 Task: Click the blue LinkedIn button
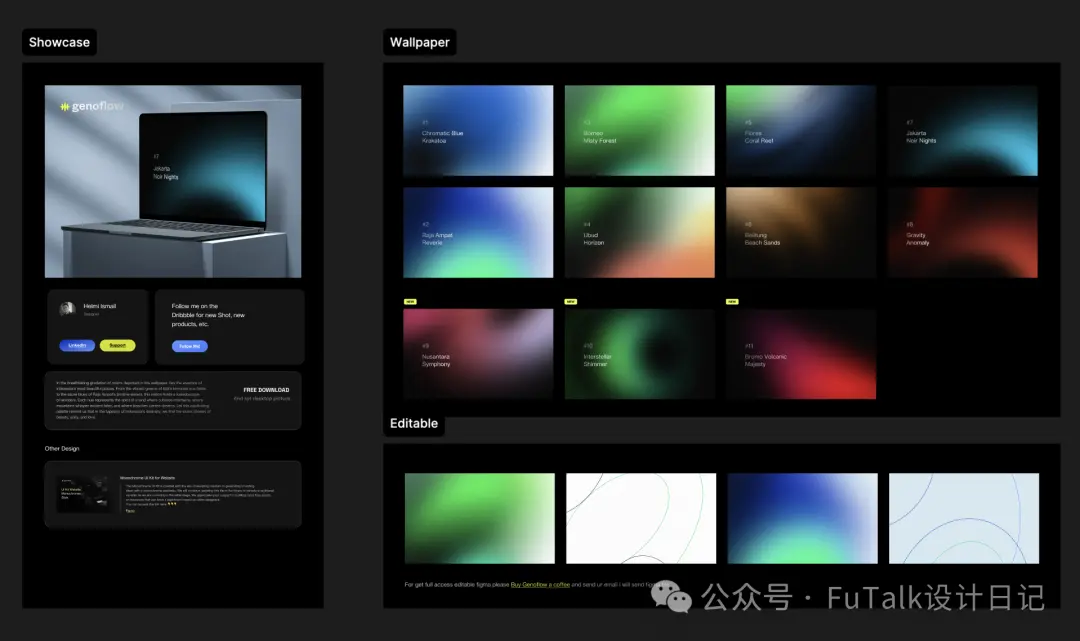(77, 346)
